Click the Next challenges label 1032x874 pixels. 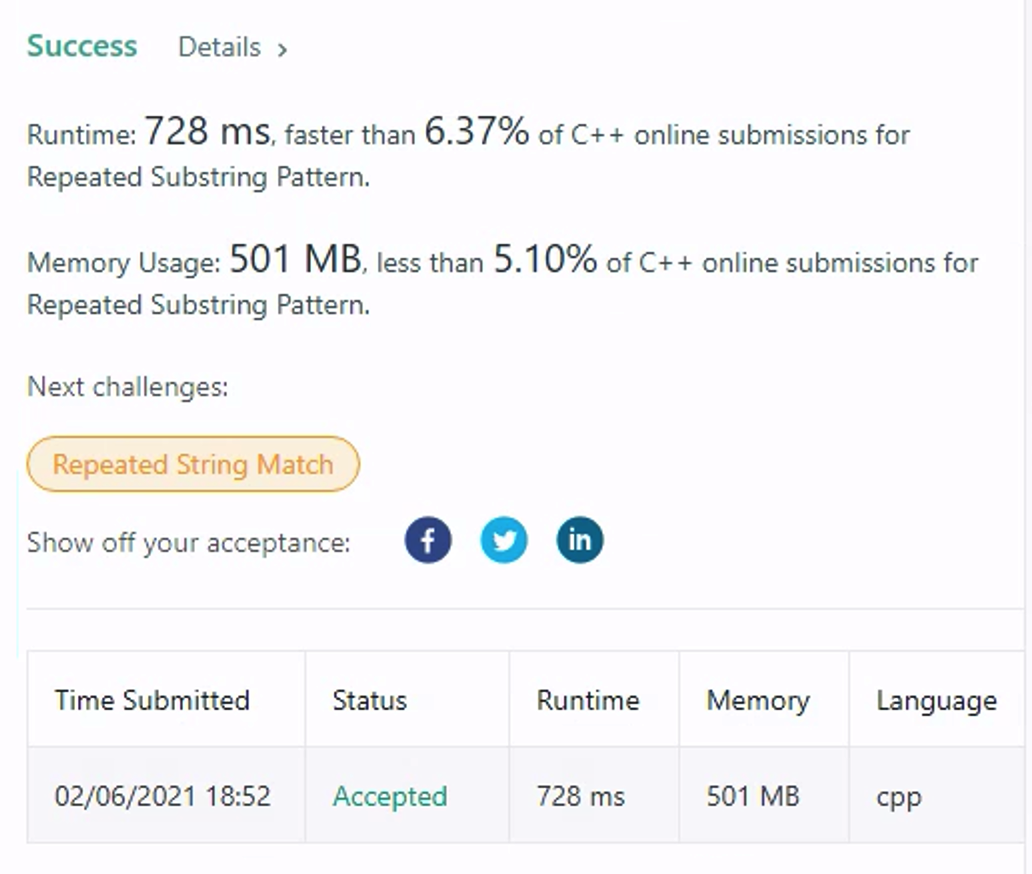[x=128, y=387]
